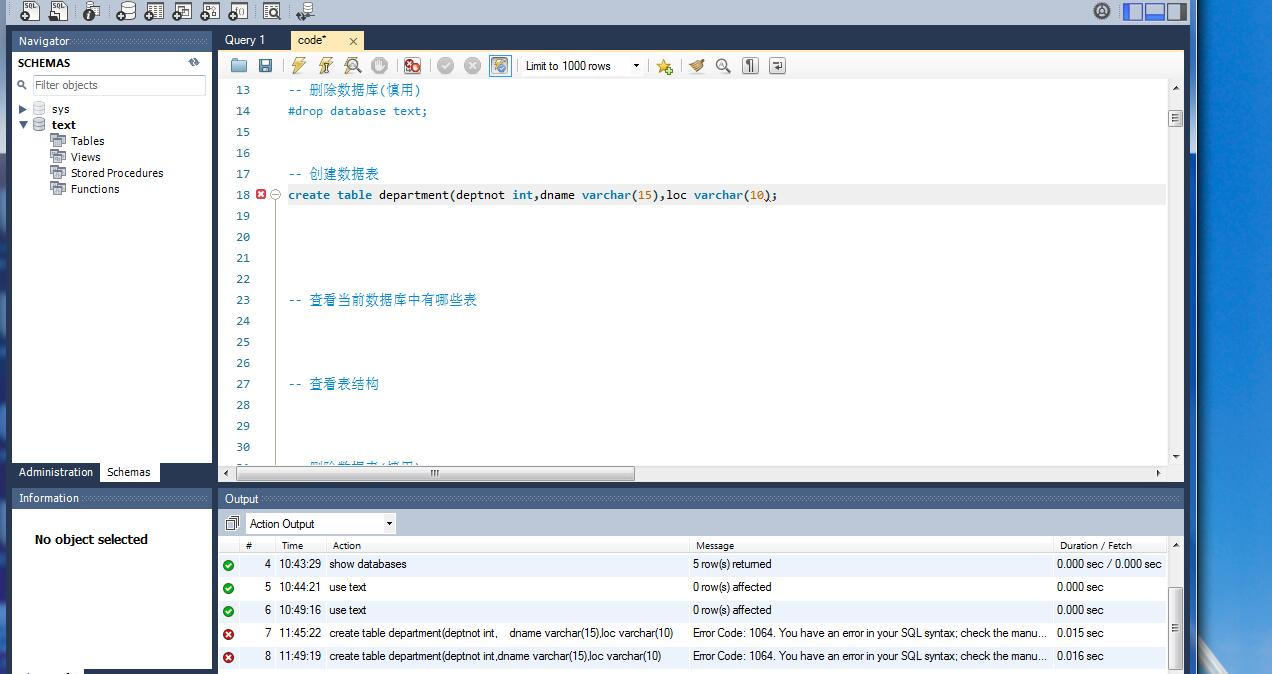Toggle invisible characters pilcrow icon

coord(750,66)
